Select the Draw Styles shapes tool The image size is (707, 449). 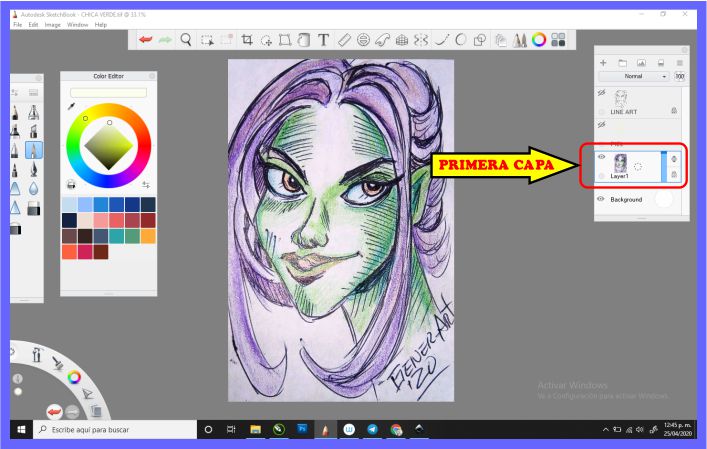480,40
